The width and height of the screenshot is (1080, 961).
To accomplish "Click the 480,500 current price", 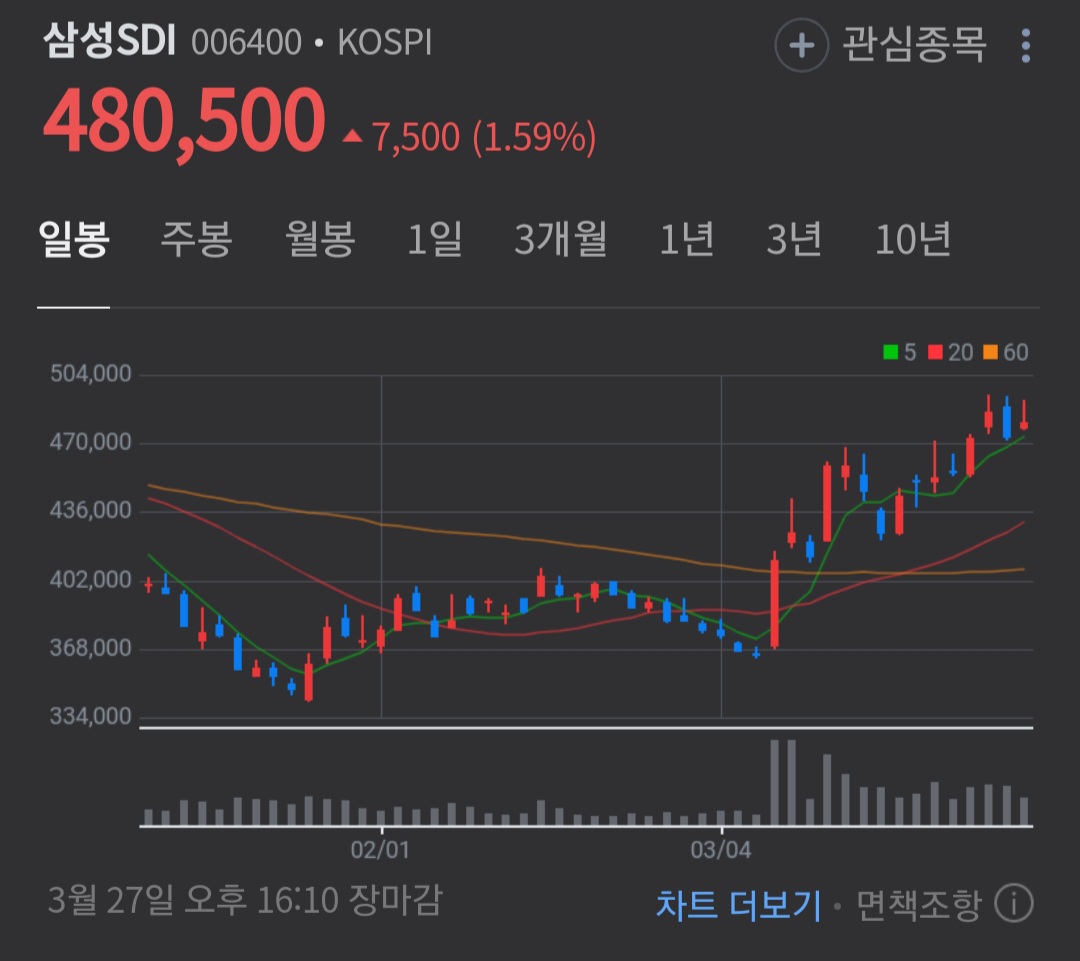I will [x=184, y=123].
